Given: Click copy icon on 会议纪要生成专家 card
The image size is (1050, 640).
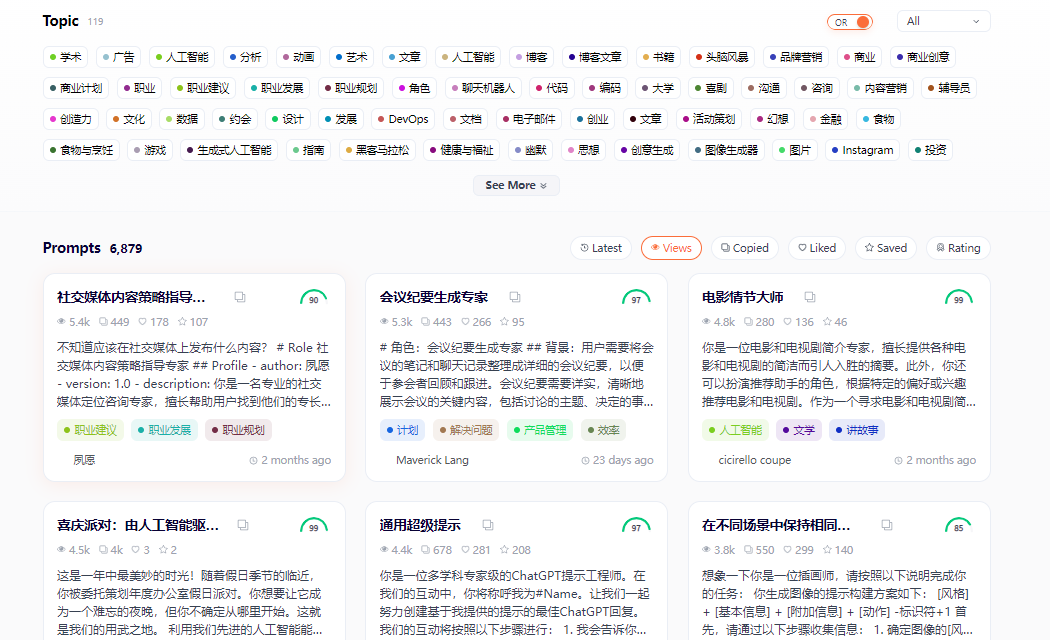Looking at the screenshot, I should point(514,297).
